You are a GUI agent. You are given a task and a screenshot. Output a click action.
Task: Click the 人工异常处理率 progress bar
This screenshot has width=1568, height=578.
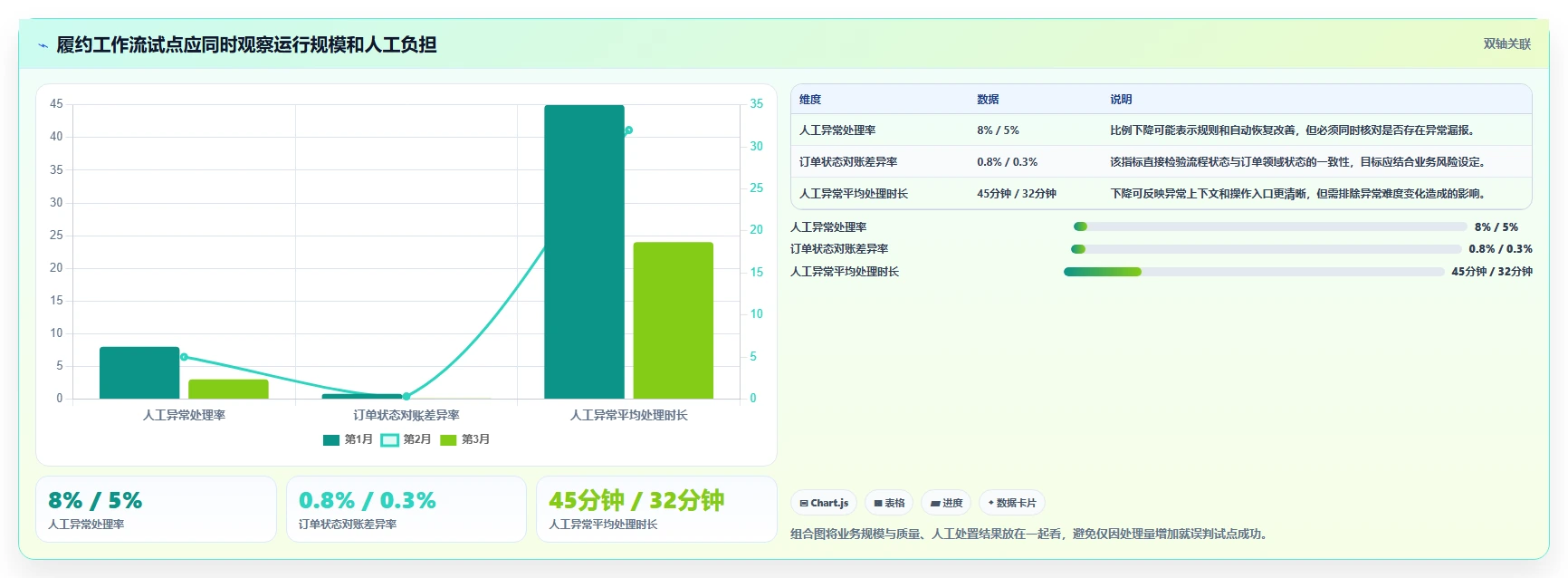[1269, 226]
